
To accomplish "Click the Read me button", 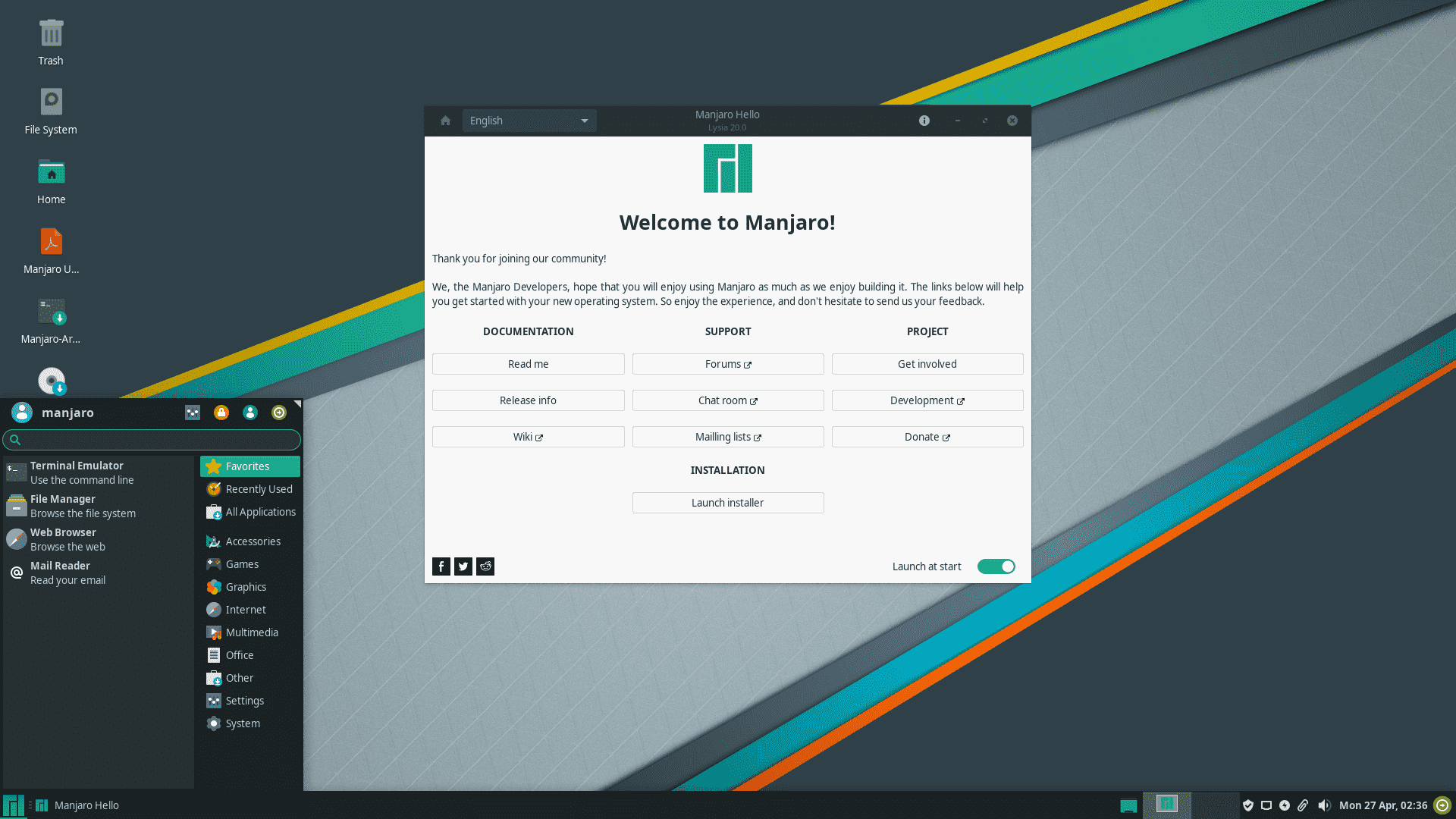I will (x=528, y=363).
